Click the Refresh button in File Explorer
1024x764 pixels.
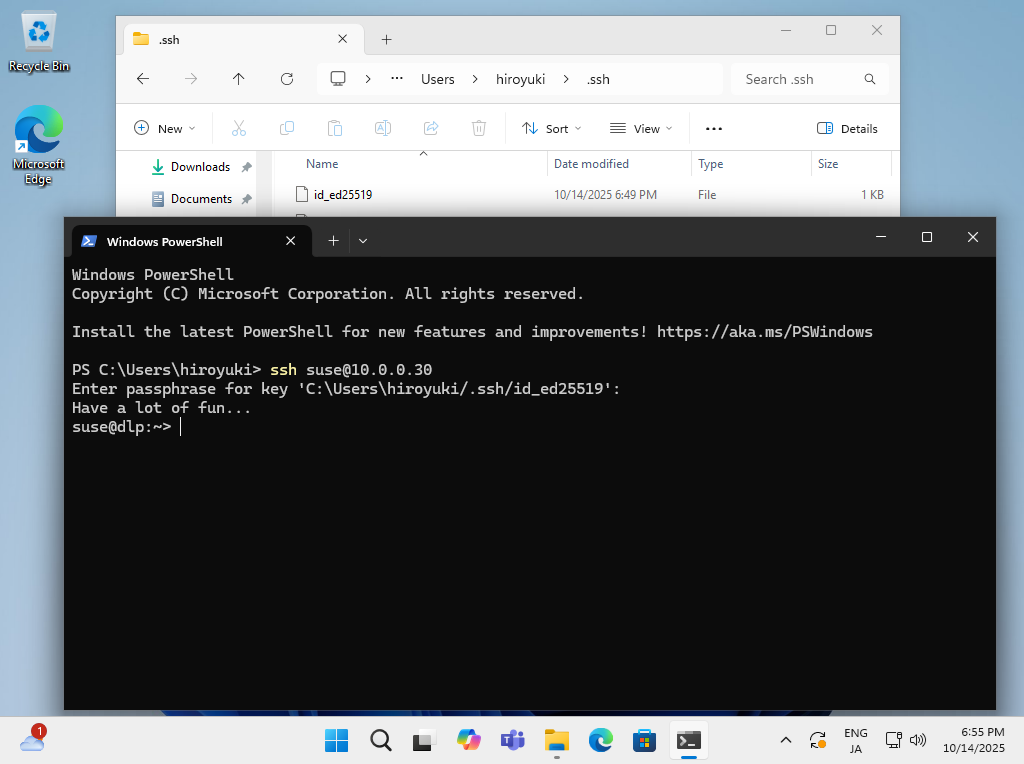tap(287, 79)
